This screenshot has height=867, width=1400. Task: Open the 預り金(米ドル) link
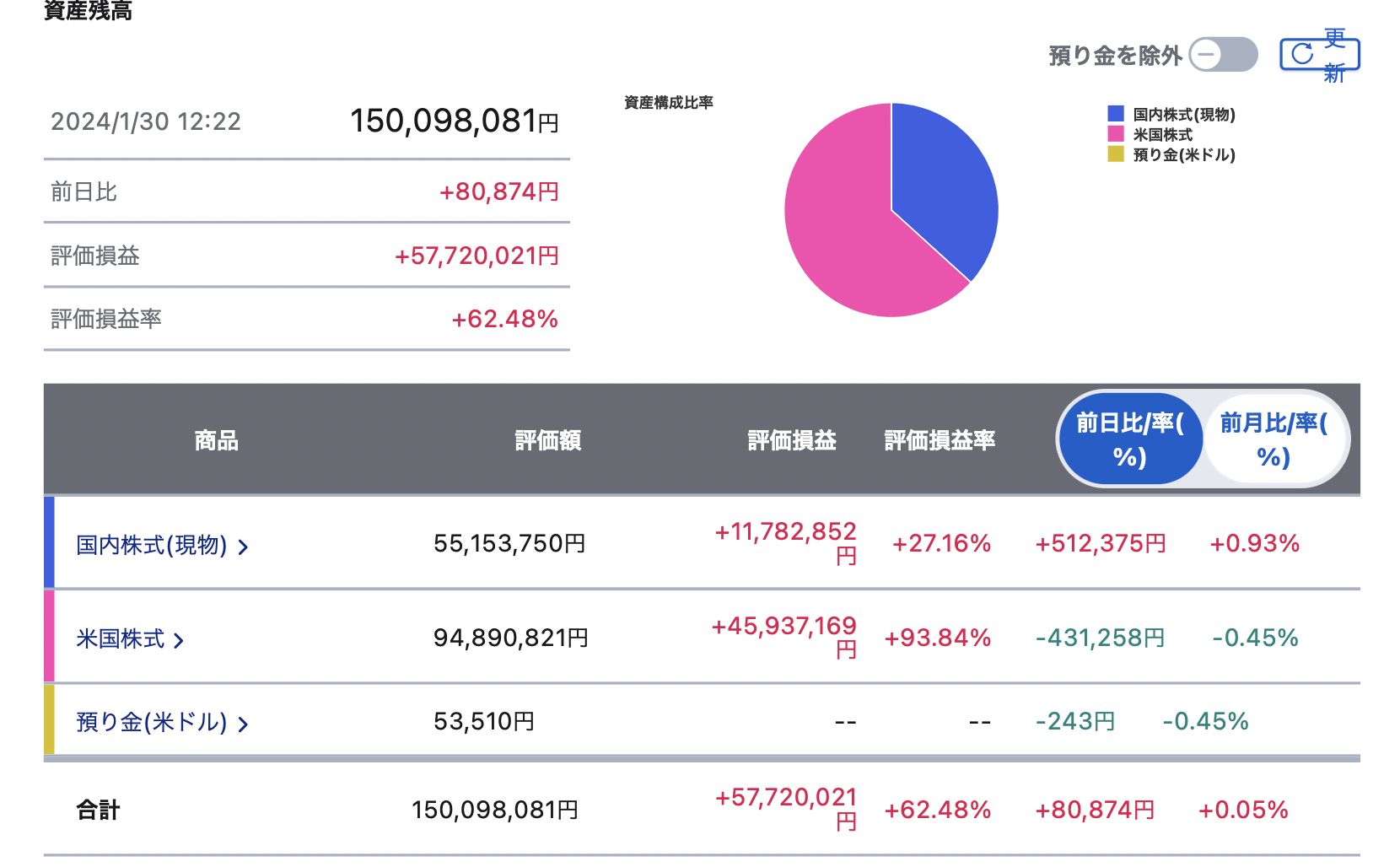click(x=152, y=723)
